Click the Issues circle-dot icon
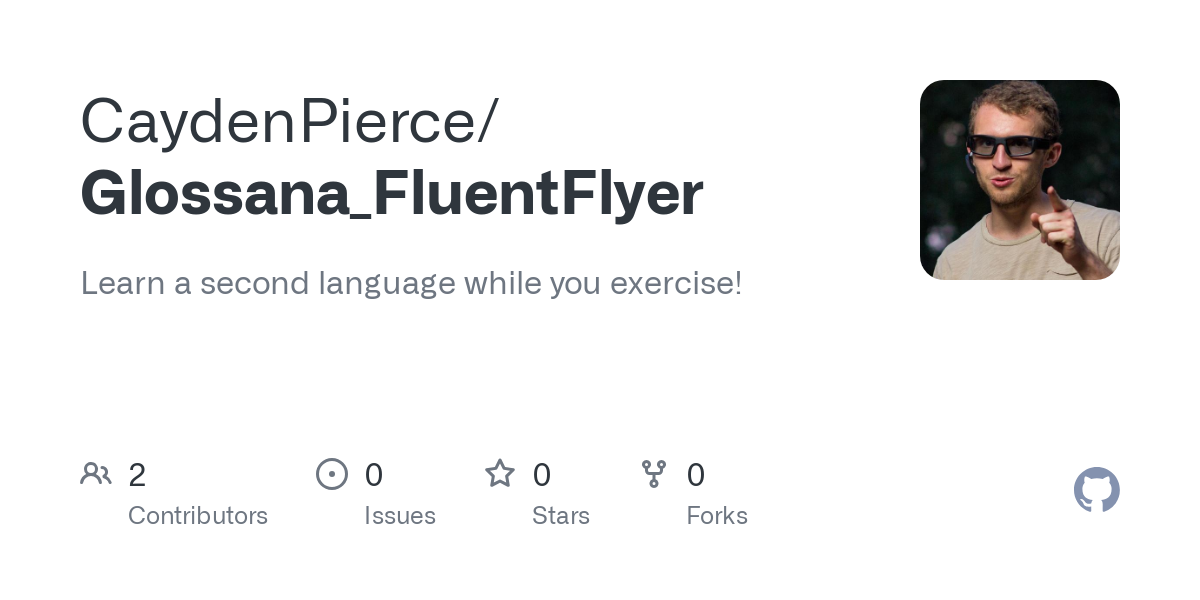This screenshot has height=600, width=1200. 332,474
